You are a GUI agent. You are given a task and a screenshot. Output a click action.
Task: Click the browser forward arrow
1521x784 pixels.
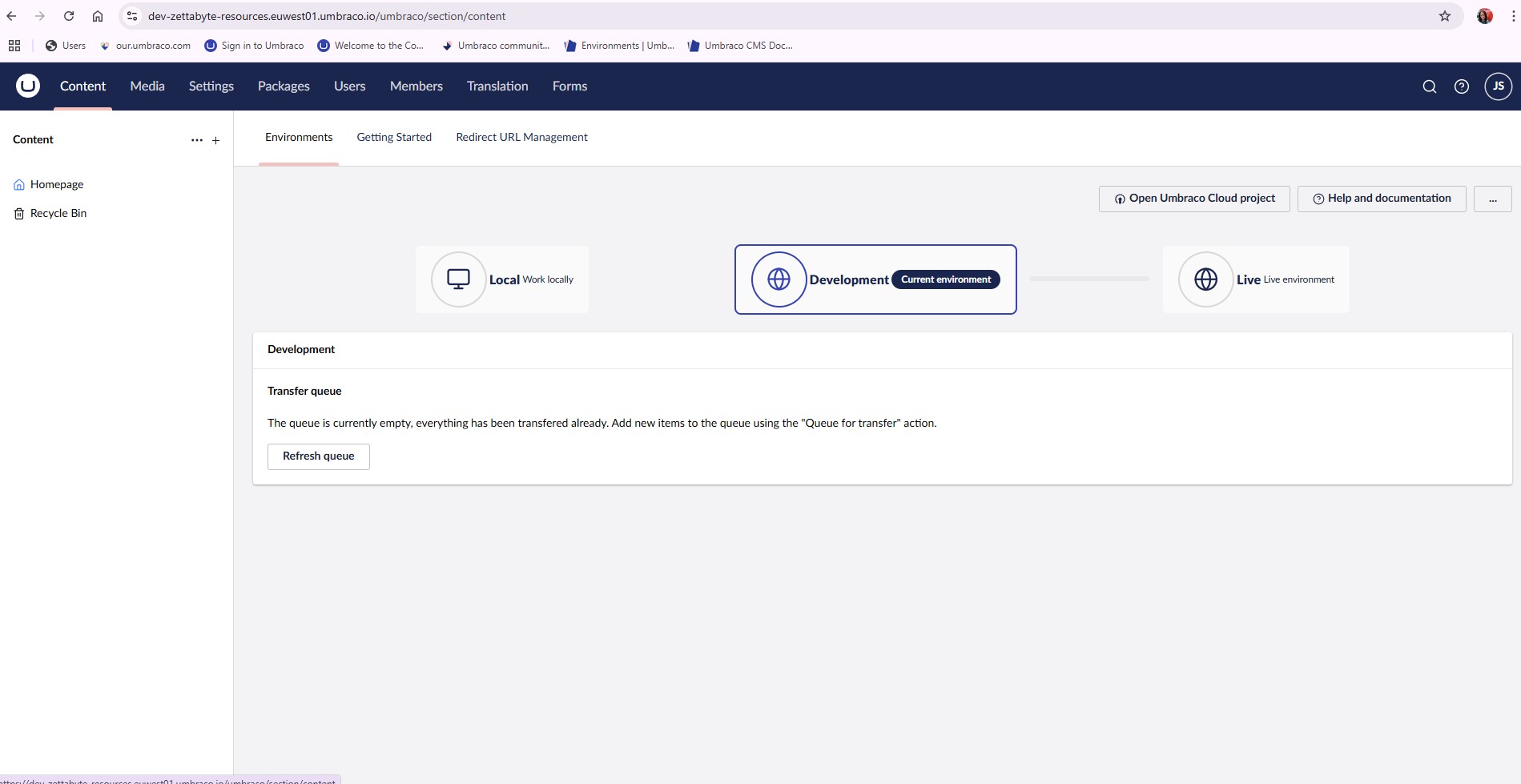(x=40, y=16)
